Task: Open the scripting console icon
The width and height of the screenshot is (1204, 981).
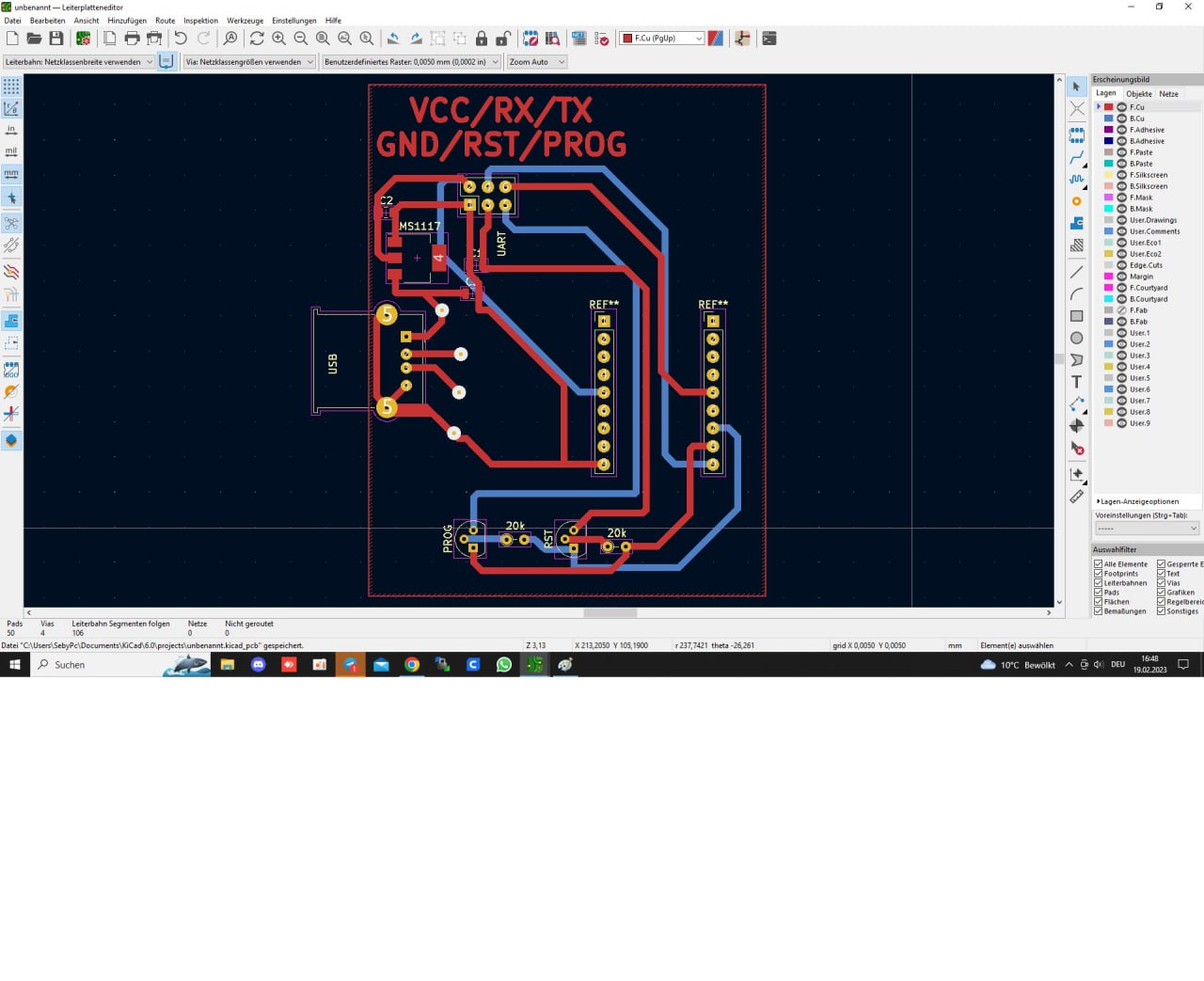Action: (x=769, y=39)
